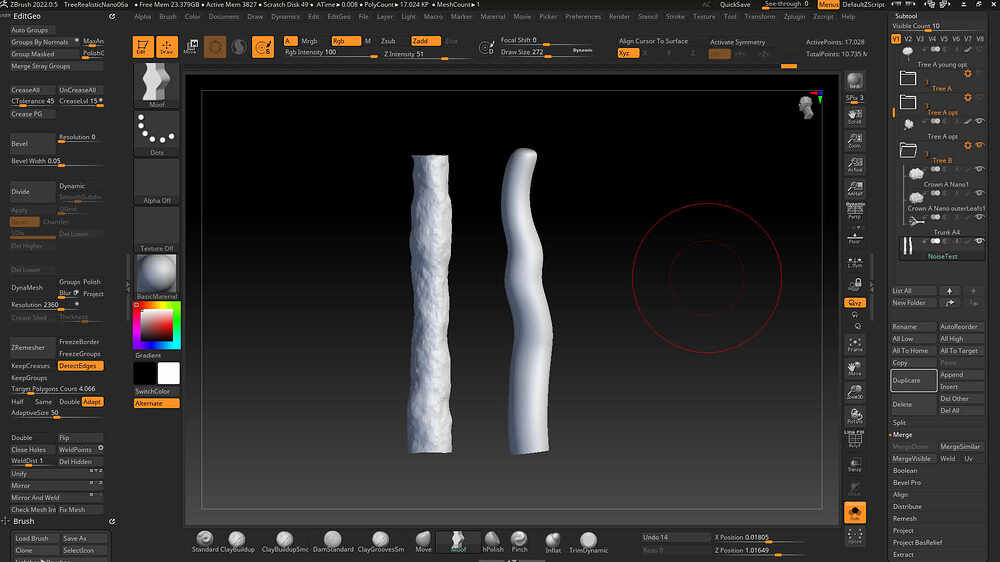Expand the Split section
Viewport: 1000px width, 562px height.
(x=899, y=422)
